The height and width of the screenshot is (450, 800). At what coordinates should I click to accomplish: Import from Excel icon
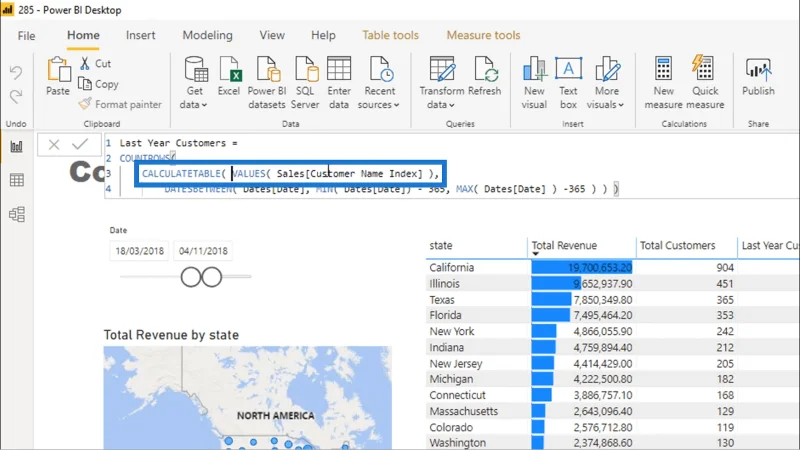coord(229,69)
